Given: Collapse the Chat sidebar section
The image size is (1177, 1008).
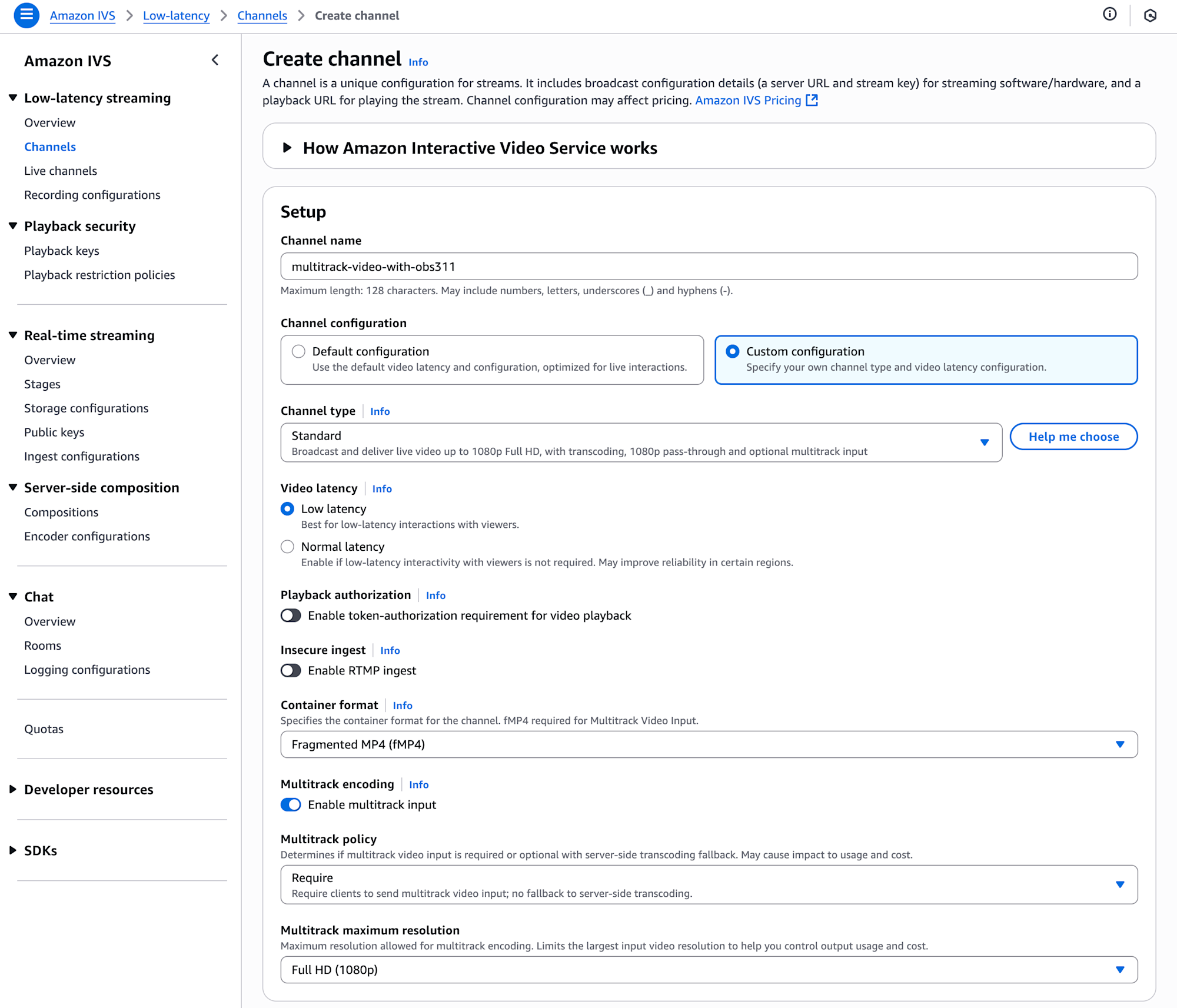Looking at the screenshot, I should (13, 597).
